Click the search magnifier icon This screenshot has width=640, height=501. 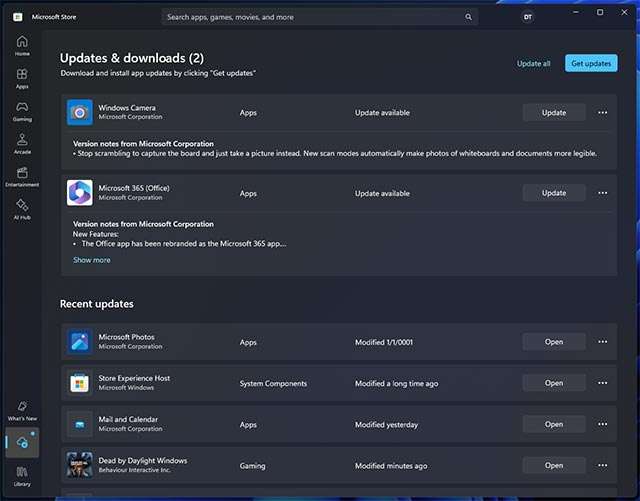pos(469,17)
